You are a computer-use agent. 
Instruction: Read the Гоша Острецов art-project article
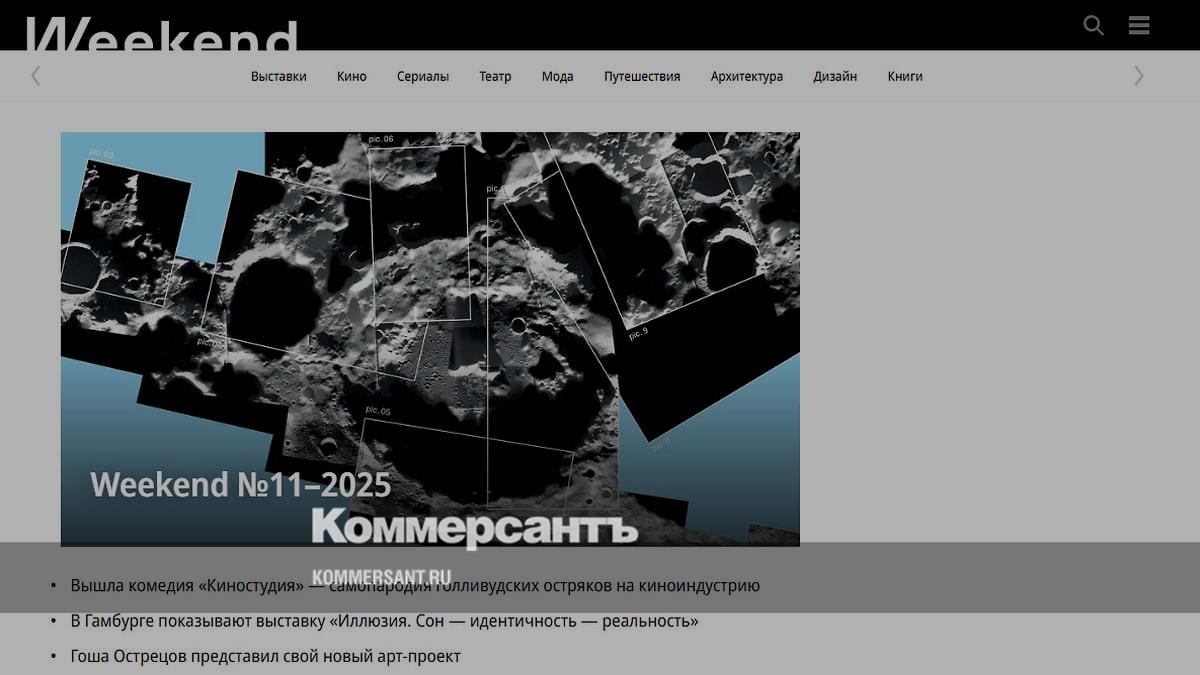point(265,656)
